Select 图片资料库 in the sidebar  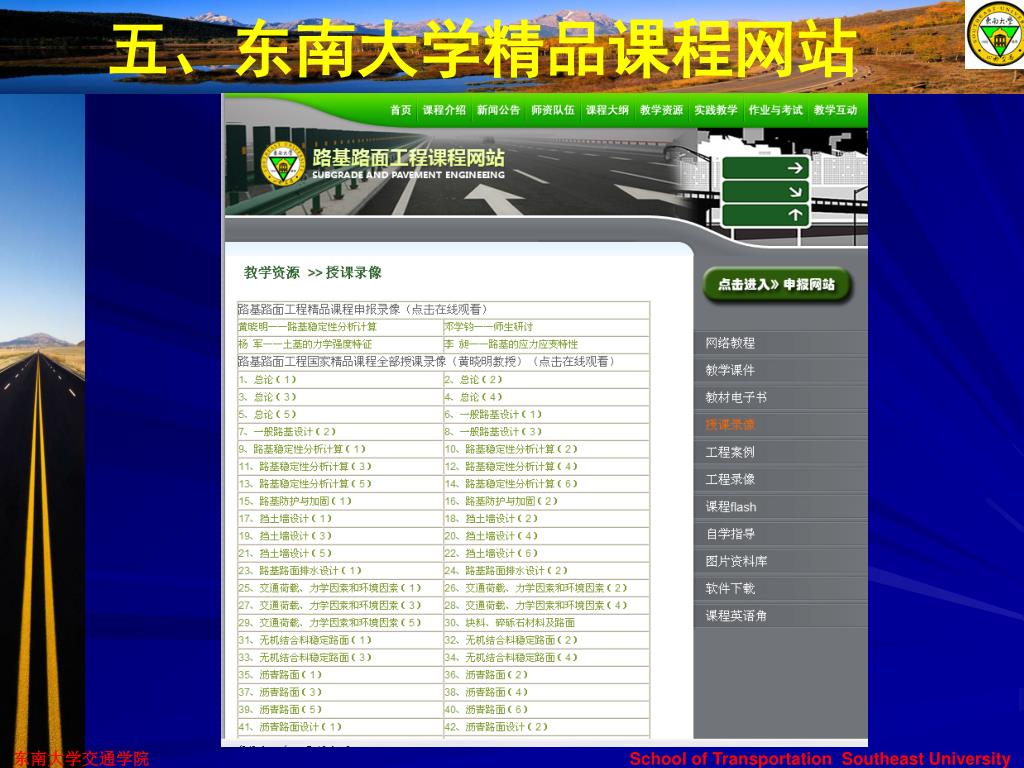pyautogui.click(x=736, y=561)
